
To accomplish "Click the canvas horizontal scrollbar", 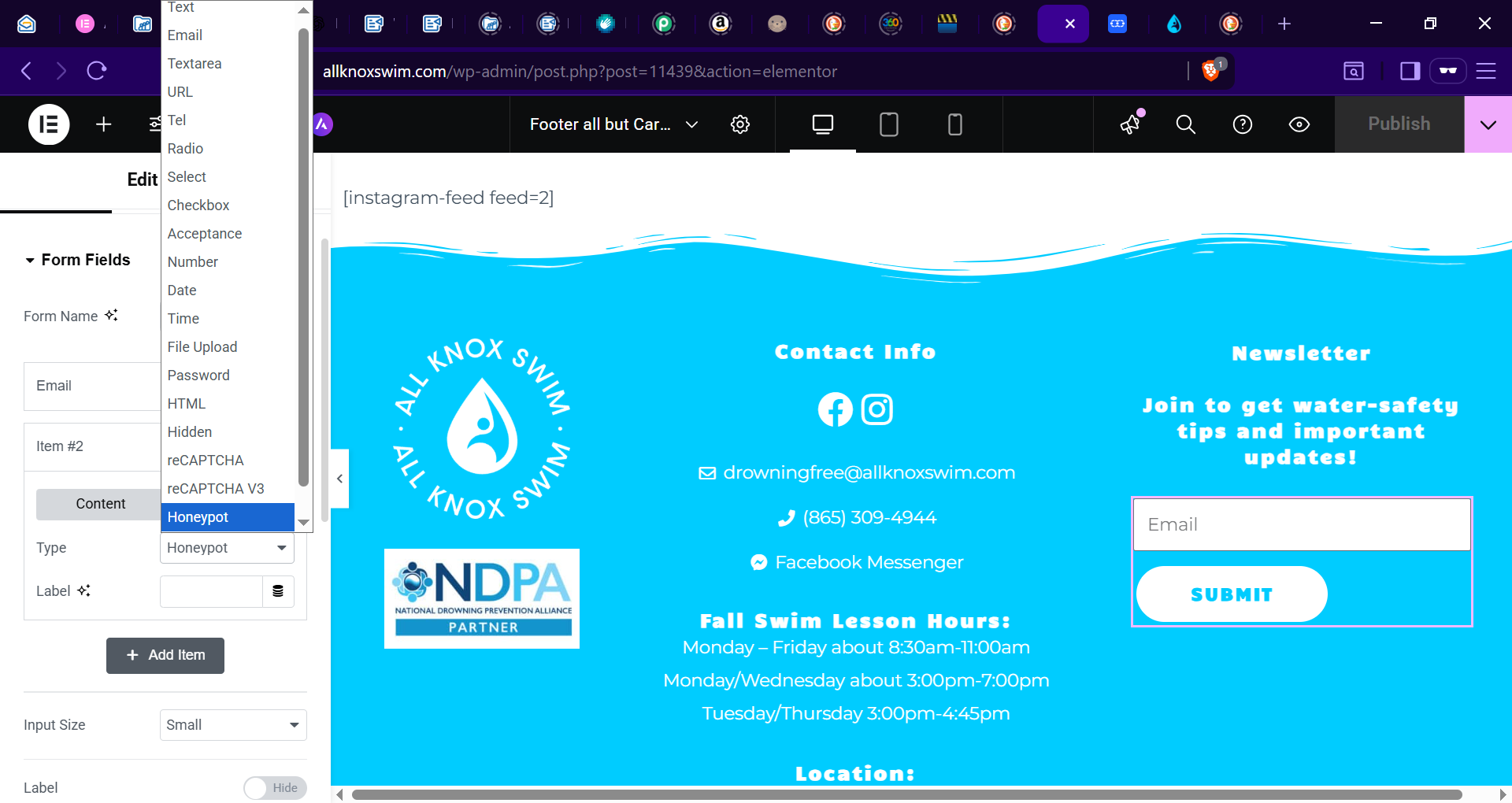I will point(906,794).
